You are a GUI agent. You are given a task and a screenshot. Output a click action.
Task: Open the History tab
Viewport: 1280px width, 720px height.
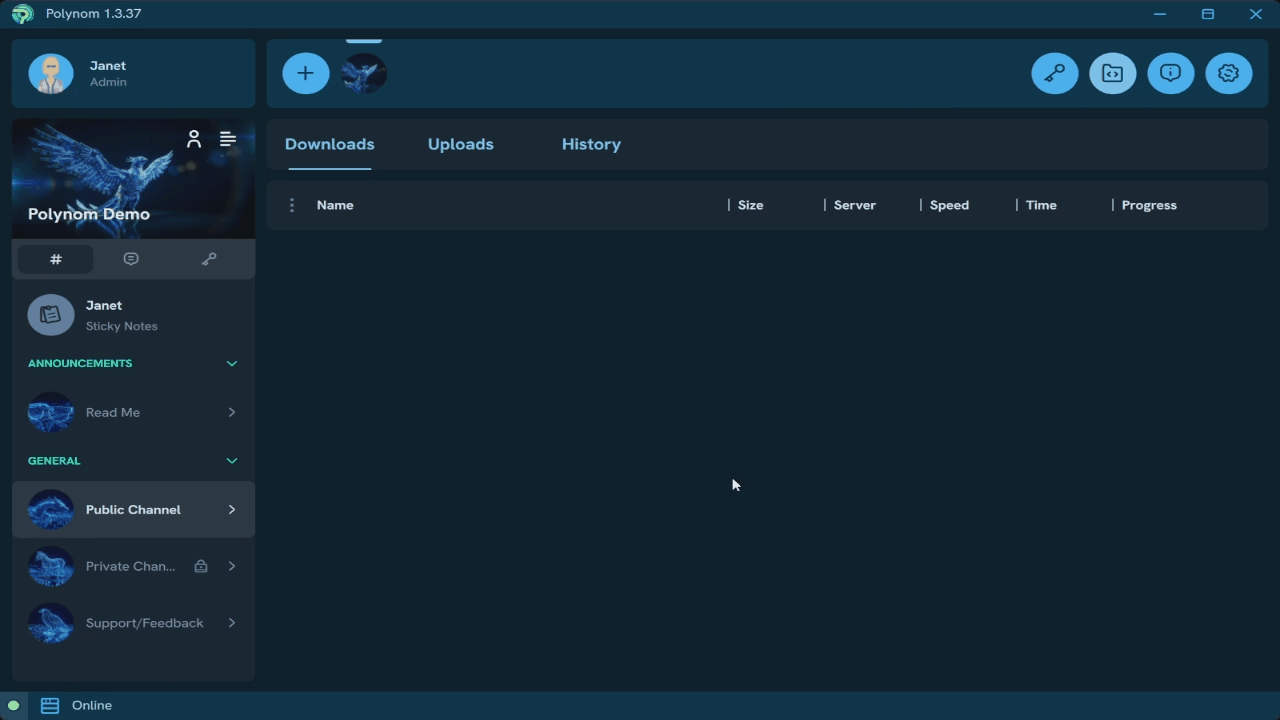(x=591, y=144)
